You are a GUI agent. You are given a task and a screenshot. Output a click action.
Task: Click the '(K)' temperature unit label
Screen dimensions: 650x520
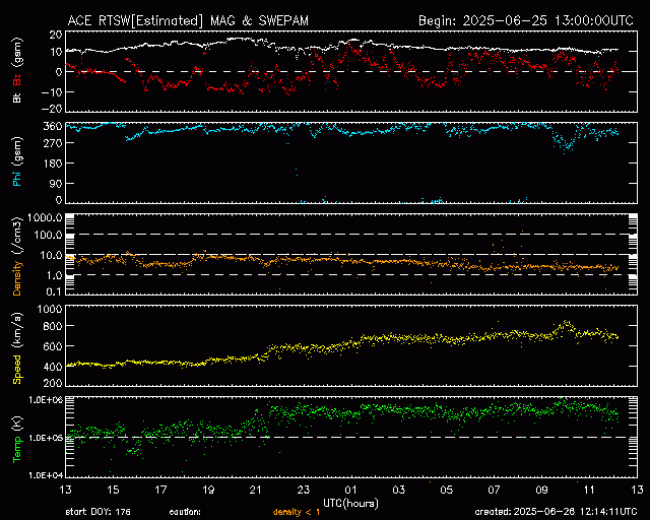click(x=17, y=424)
